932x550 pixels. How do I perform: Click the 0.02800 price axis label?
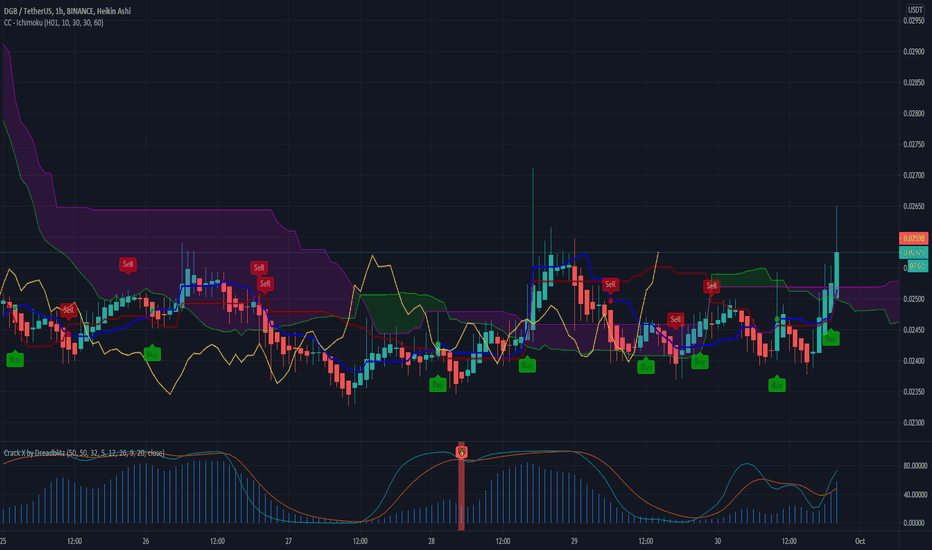[914, 114]
